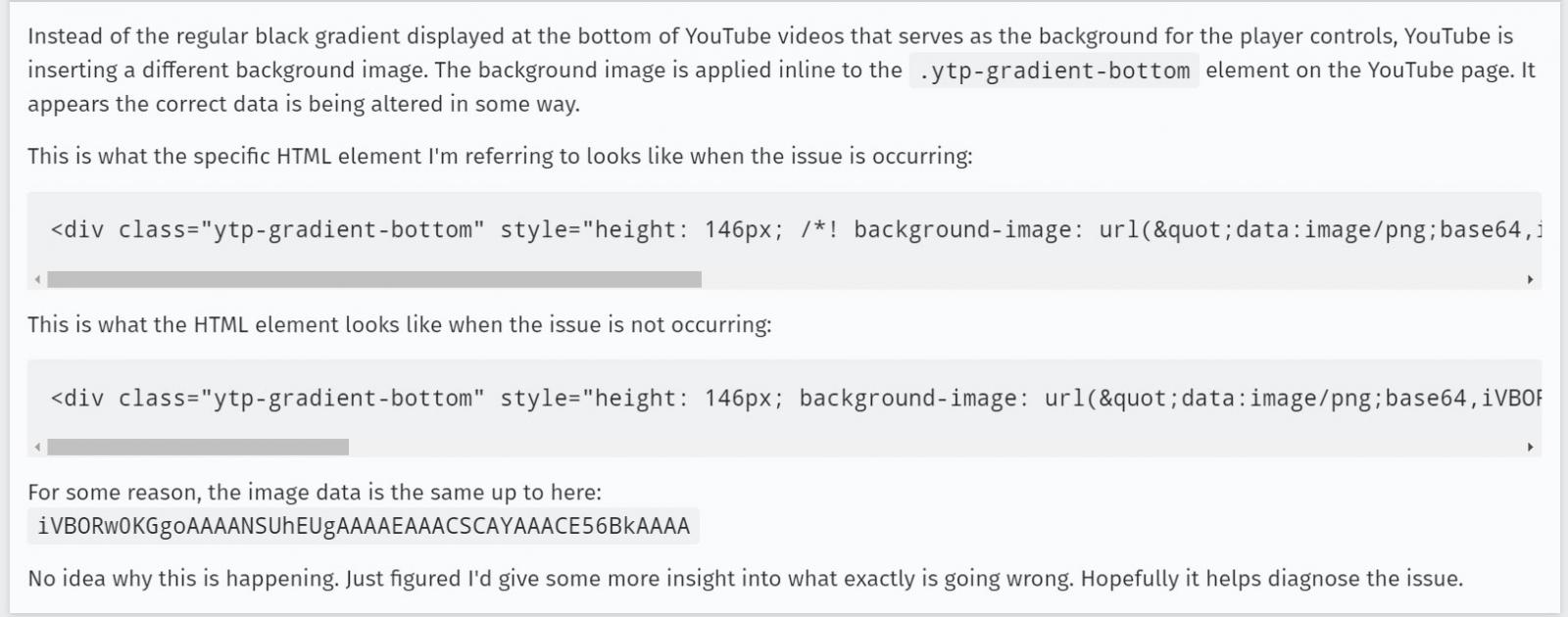
Task: Click the first code block's horizontal scrollbar thumb
Action: (374, 280)
